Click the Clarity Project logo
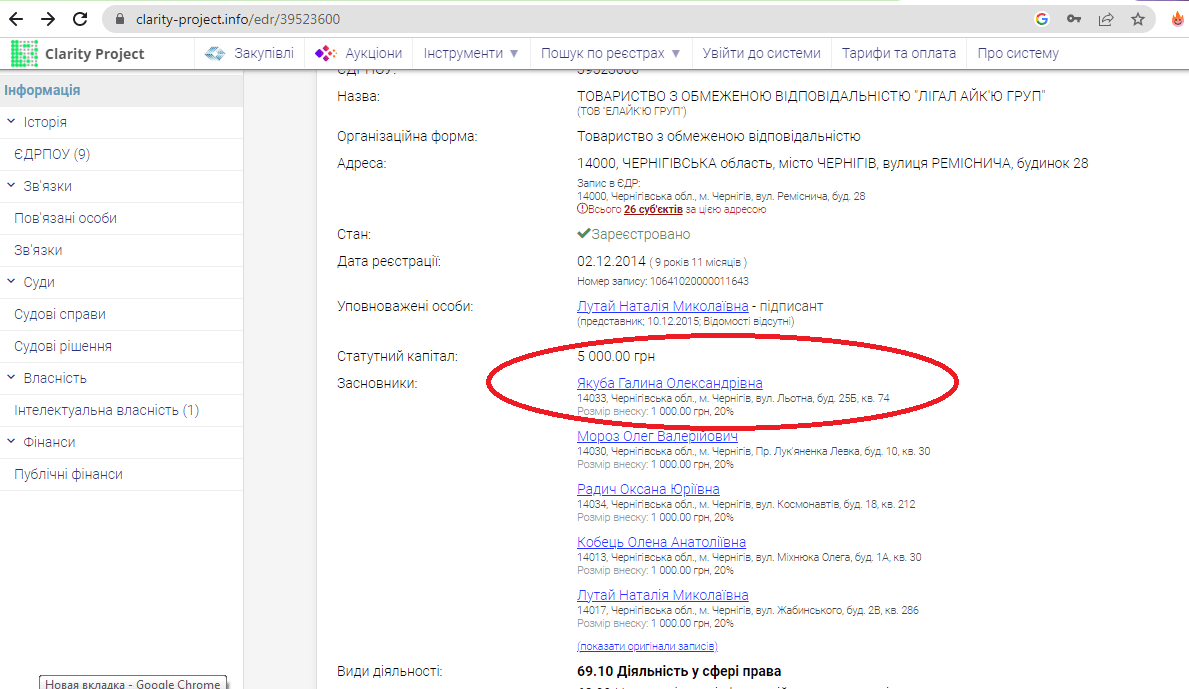 pos(78,54)
